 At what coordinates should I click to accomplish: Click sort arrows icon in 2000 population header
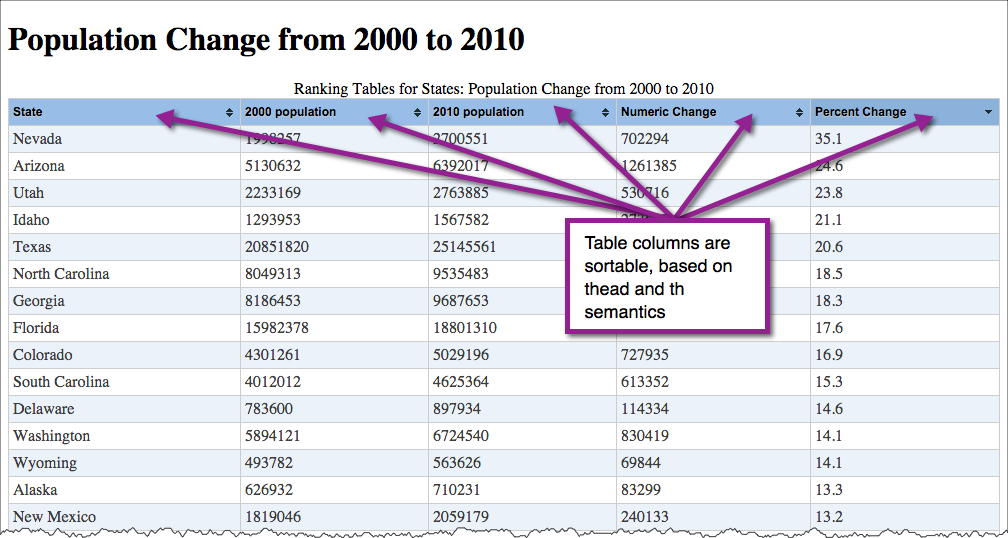pos(419,112)
